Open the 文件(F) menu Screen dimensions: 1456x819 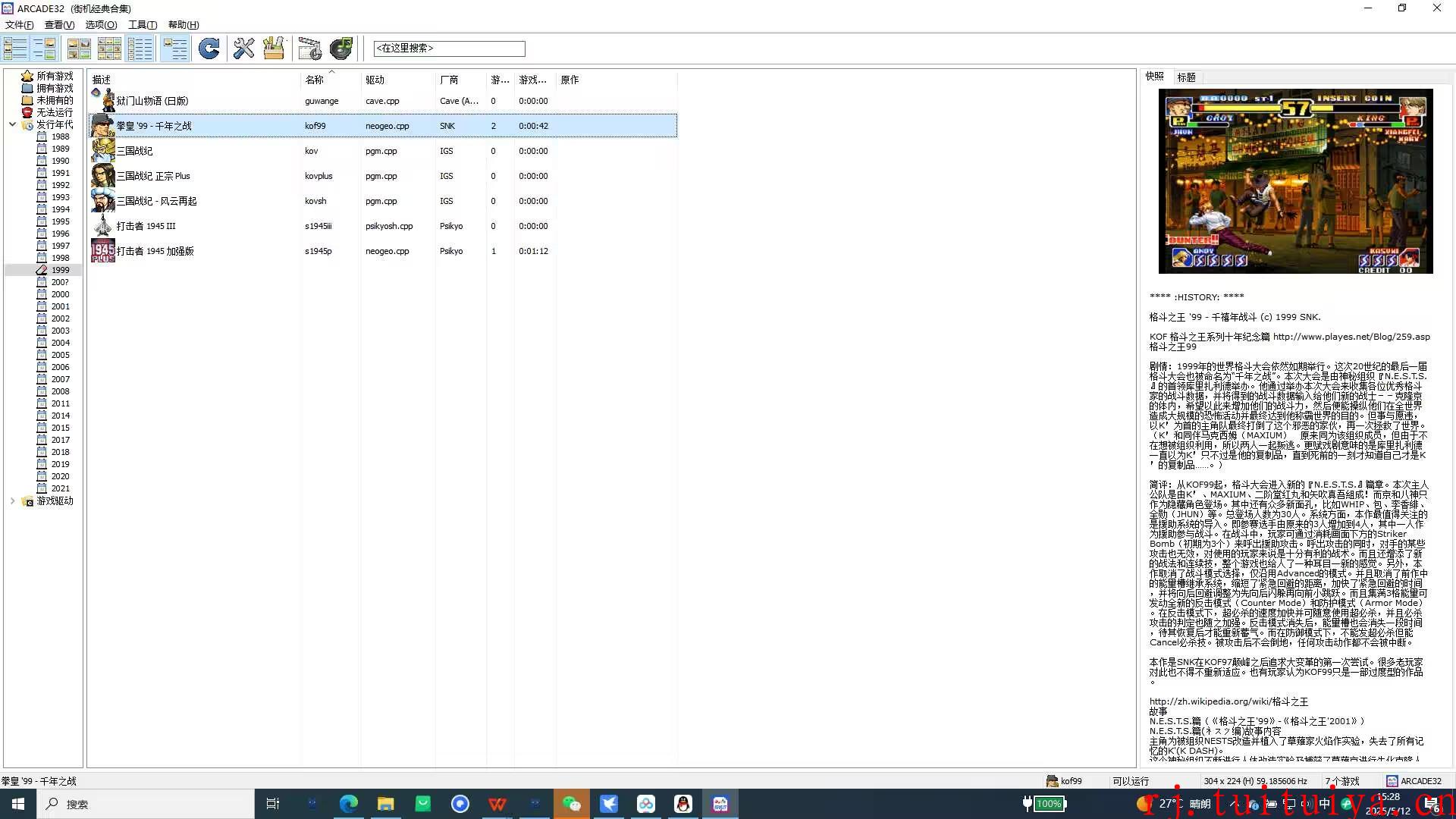coord(19,24)
